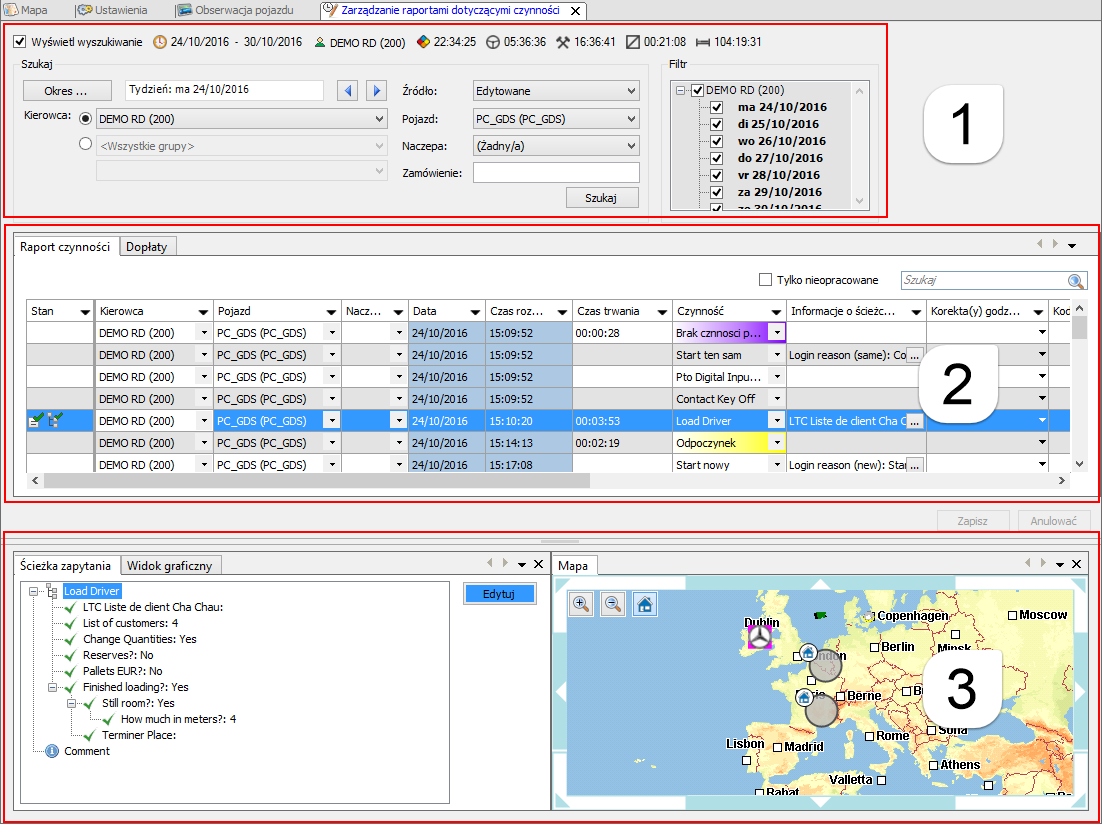Switch to the Dopłaty tab

pos(147,246)
